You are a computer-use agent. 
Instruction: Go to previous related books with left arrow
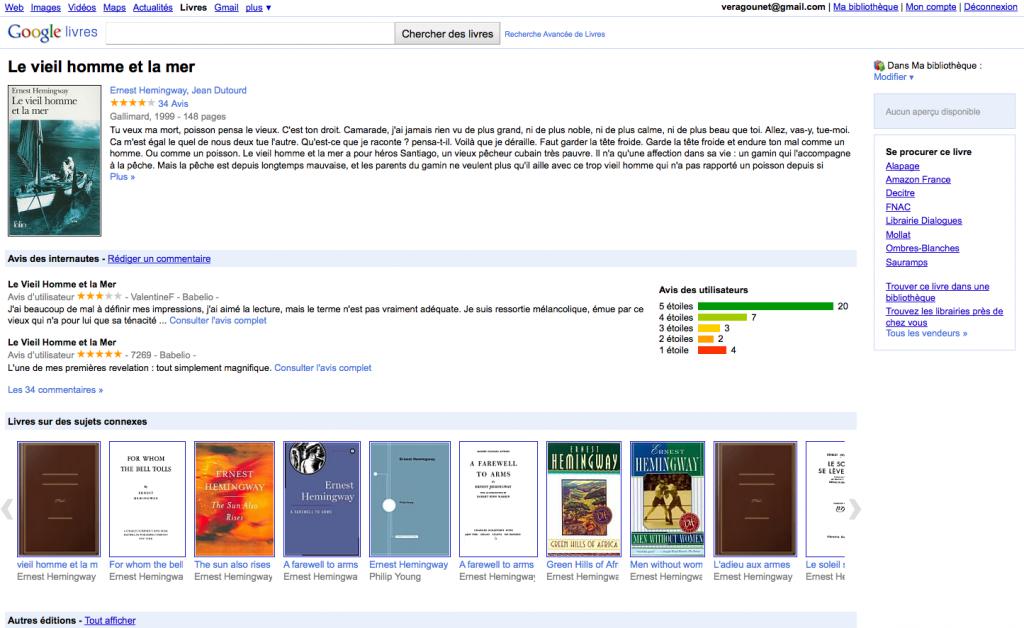click(7, 509)
